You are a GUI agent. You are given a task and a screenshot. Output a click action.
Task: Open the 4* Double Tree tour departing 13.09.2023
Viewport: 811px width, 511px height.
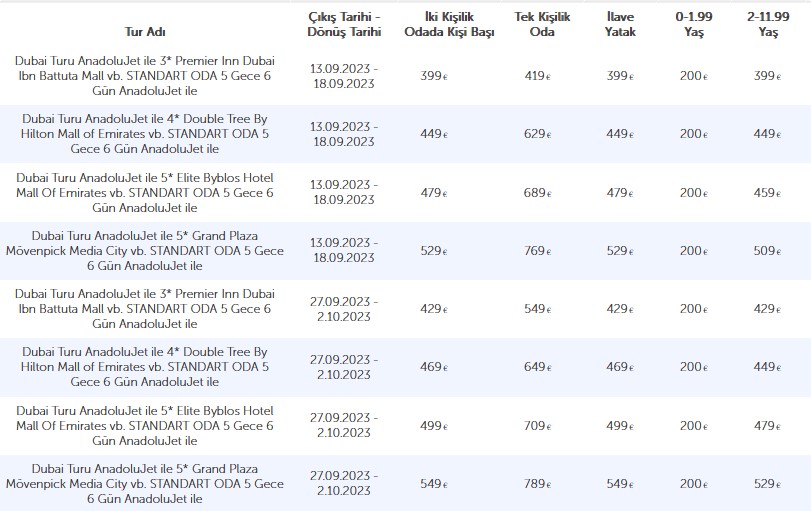point(145,134)
